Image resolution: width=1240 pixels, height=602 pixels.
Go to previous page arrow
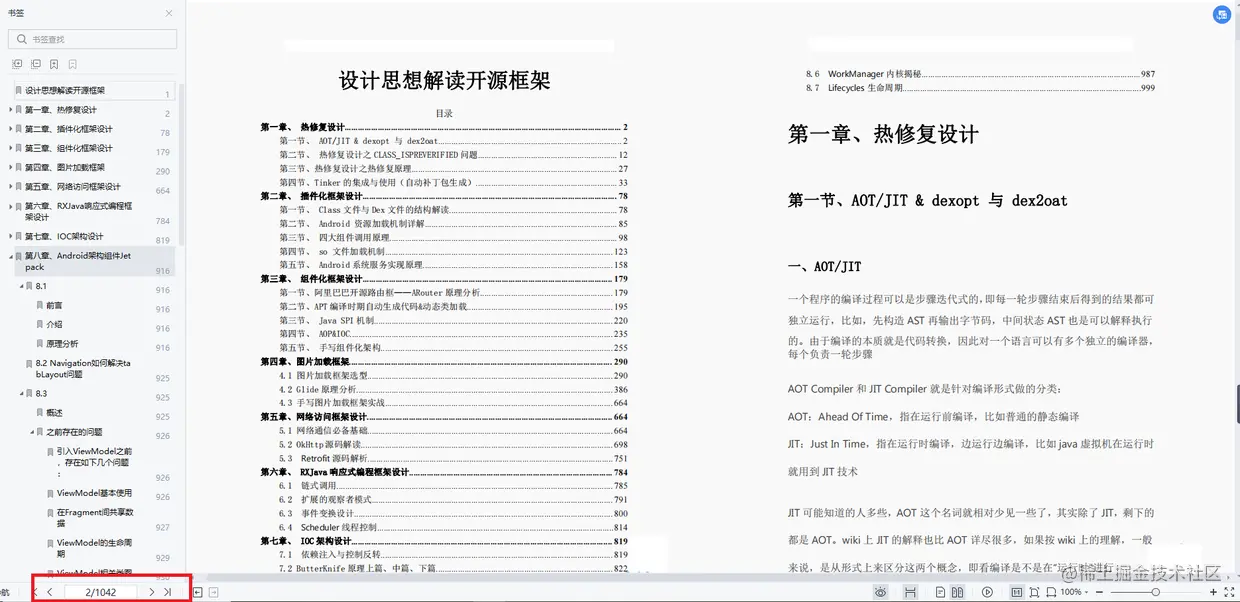[x=50, y=592]
